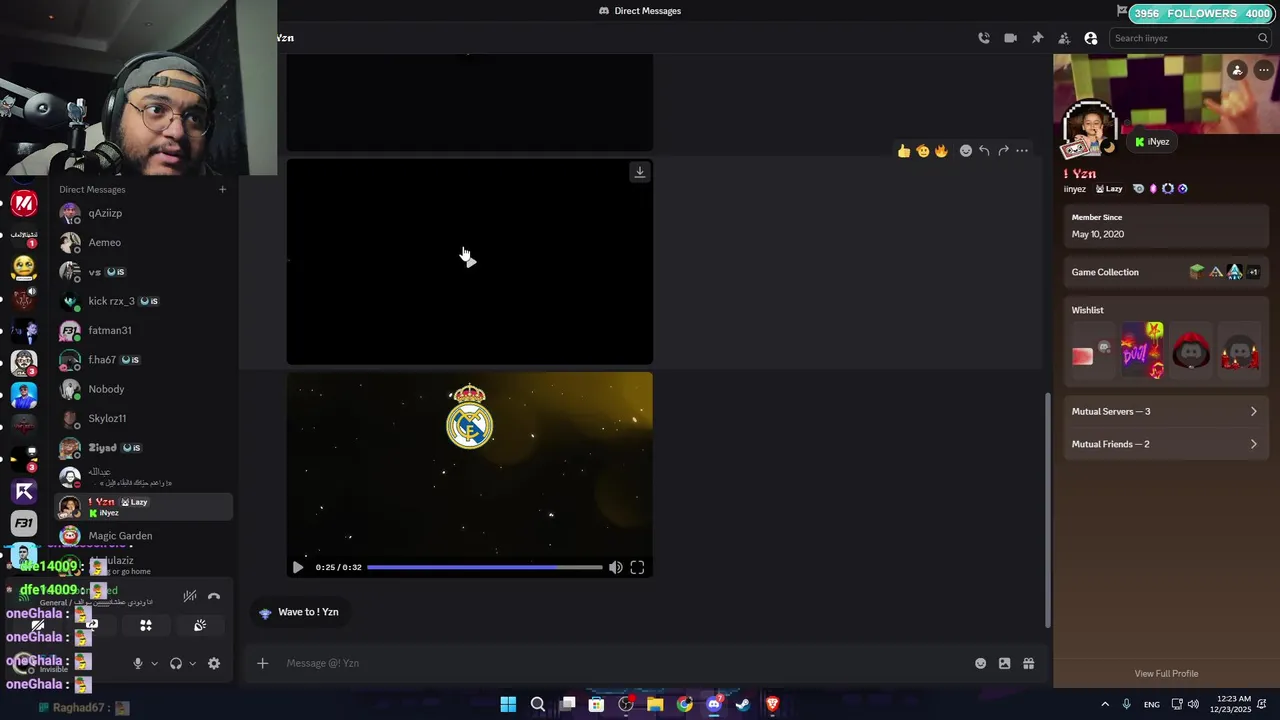Start a video call
This screenshot has height=720, width=1280.
pos(1010,38)
